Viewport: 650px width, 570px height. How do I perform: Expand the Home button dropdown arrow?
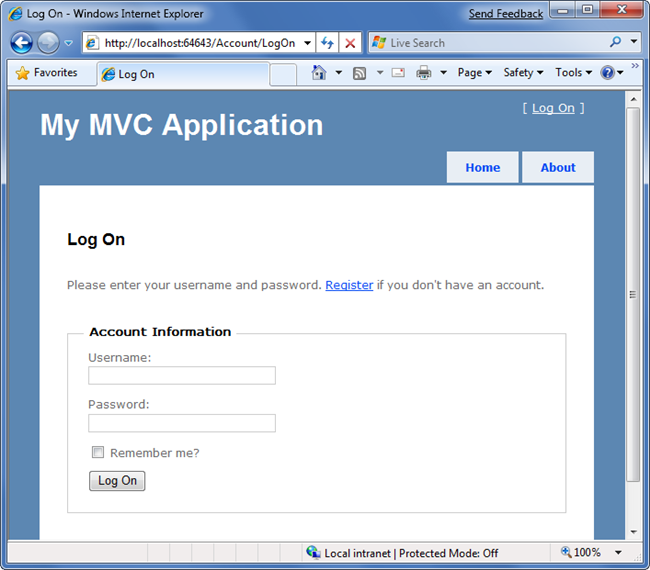tap(339, 73)
